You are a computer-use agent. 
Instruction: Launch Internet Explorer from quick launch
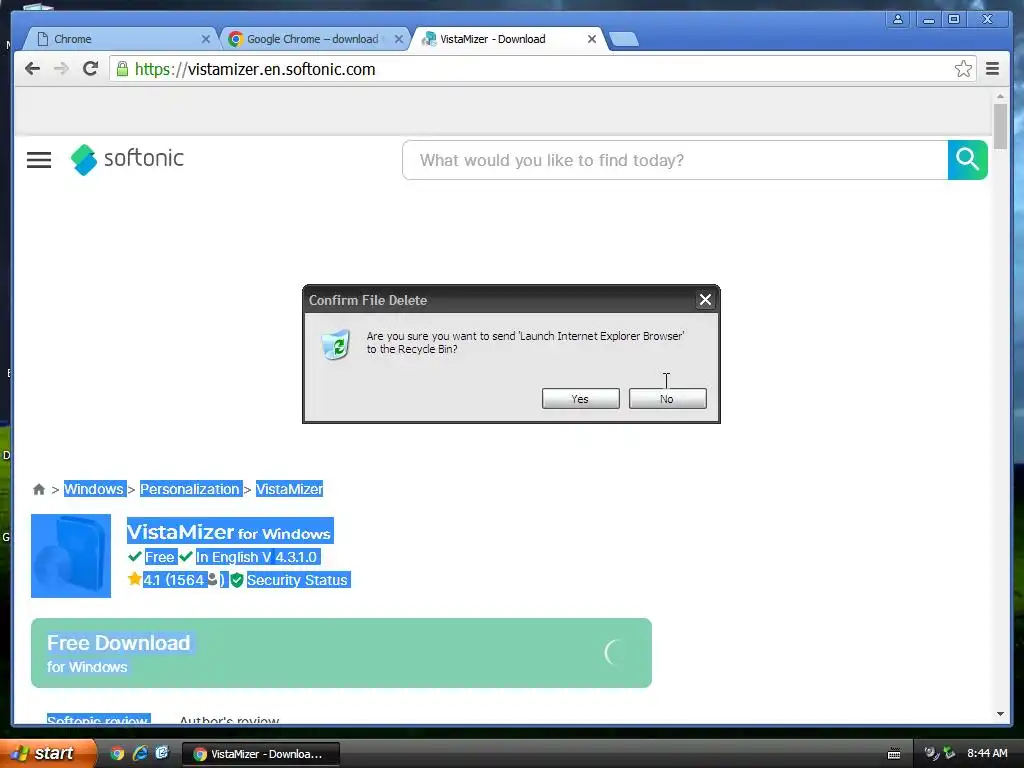[140, 754]
